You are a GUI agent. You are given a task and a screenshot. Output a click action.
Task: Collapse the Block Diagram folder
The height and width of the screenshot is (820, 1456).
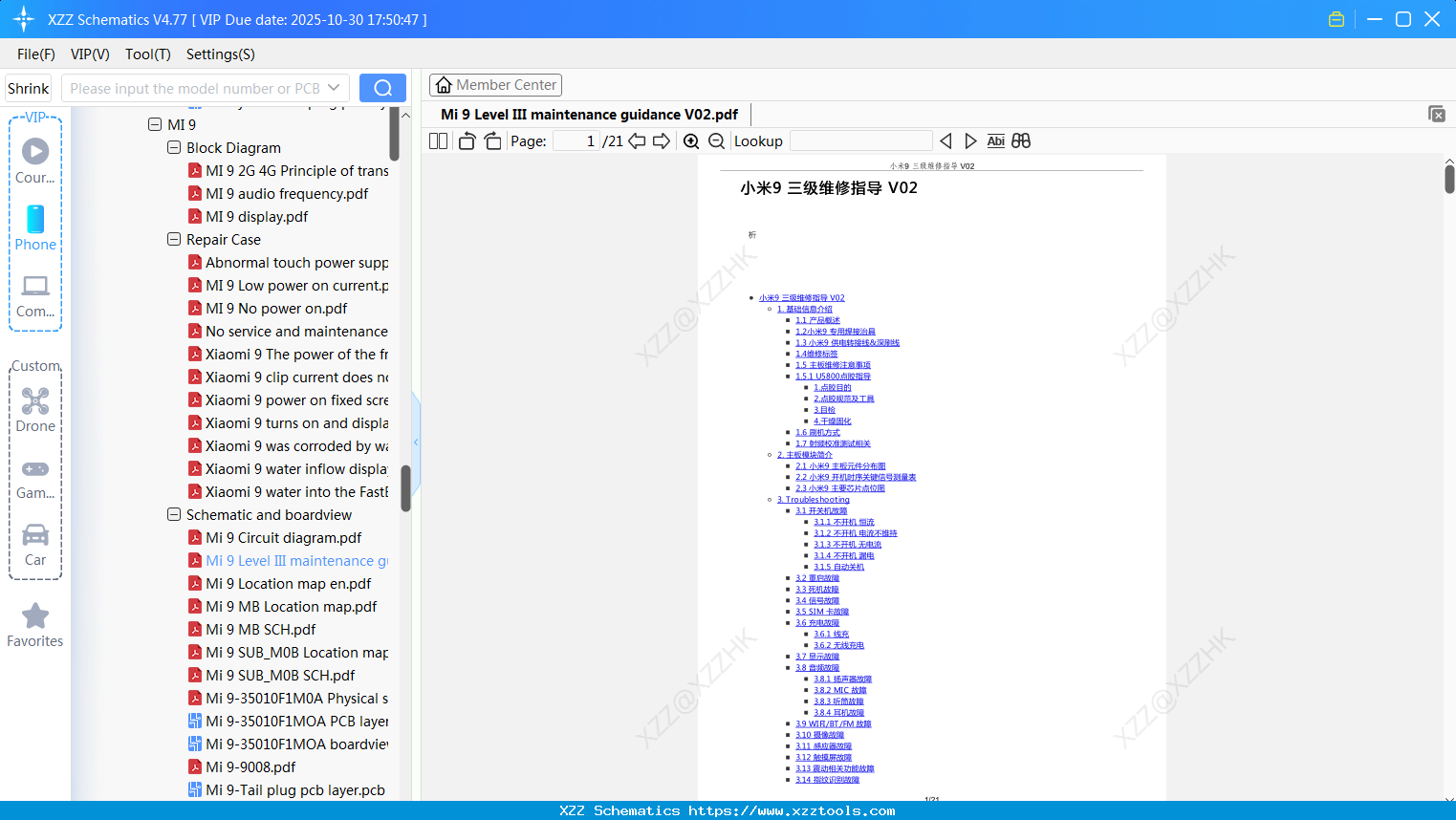point(174,147)
